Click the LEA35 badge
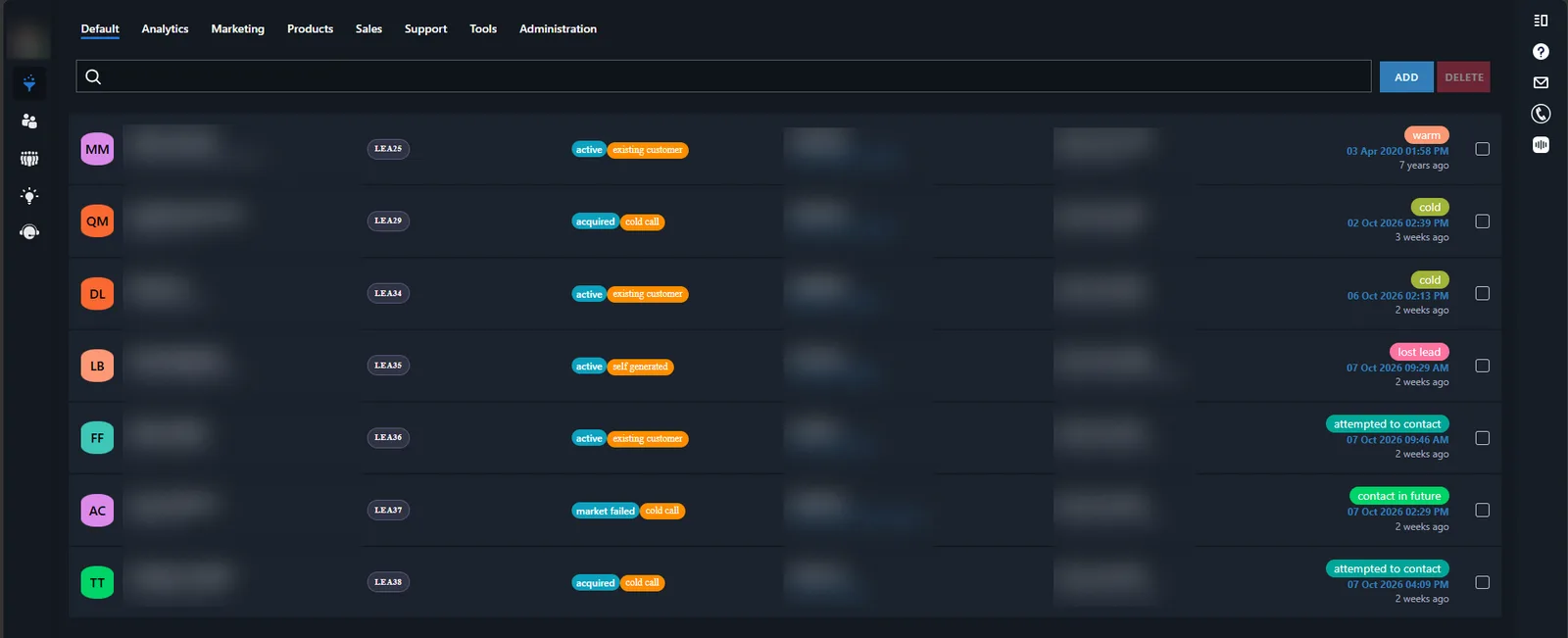1568x638 pixels. click(x=388, y=366)
